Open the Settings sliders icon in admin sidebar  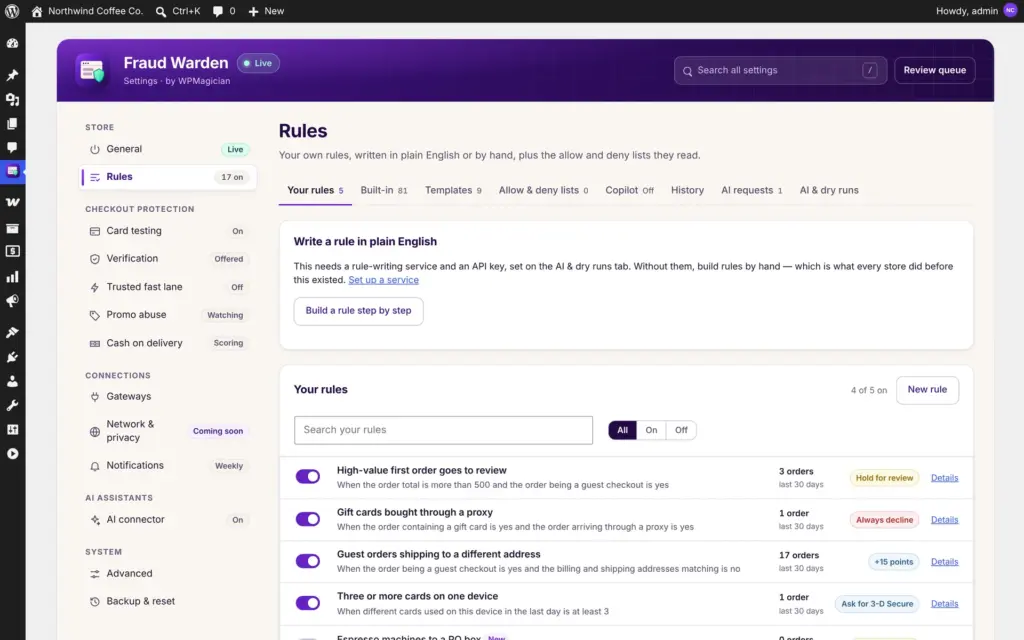pos(12,430)
